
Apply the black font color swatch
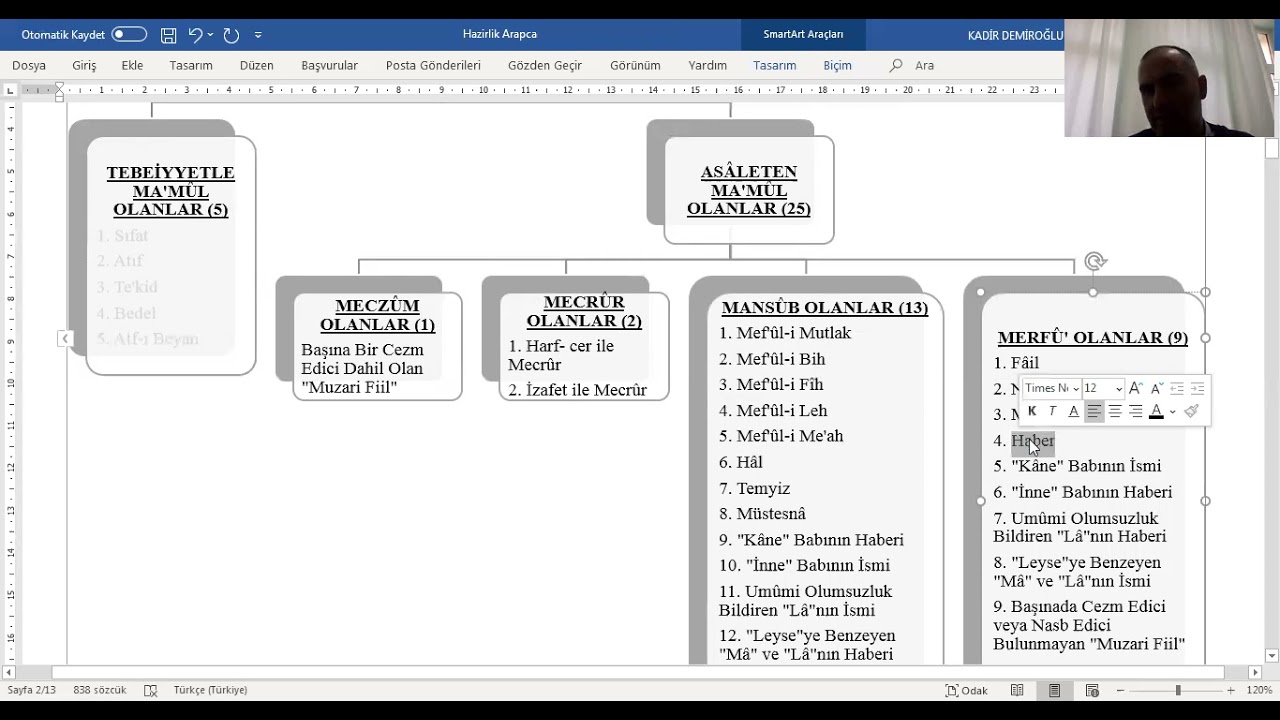click(1156, 411)
